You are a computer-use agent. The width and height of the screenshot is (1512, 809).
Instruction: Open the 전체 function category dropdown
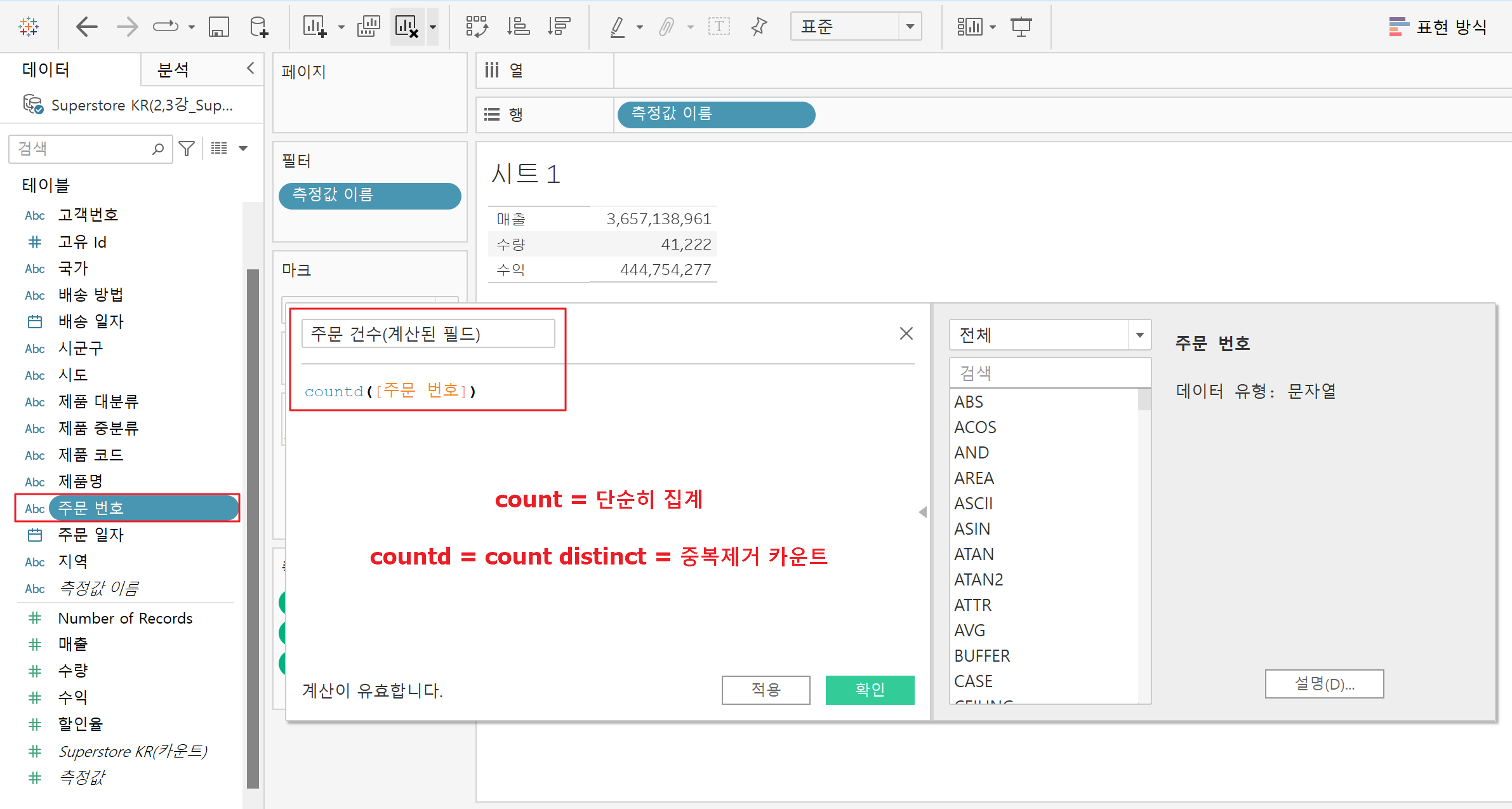click(x=1139, y=335)
